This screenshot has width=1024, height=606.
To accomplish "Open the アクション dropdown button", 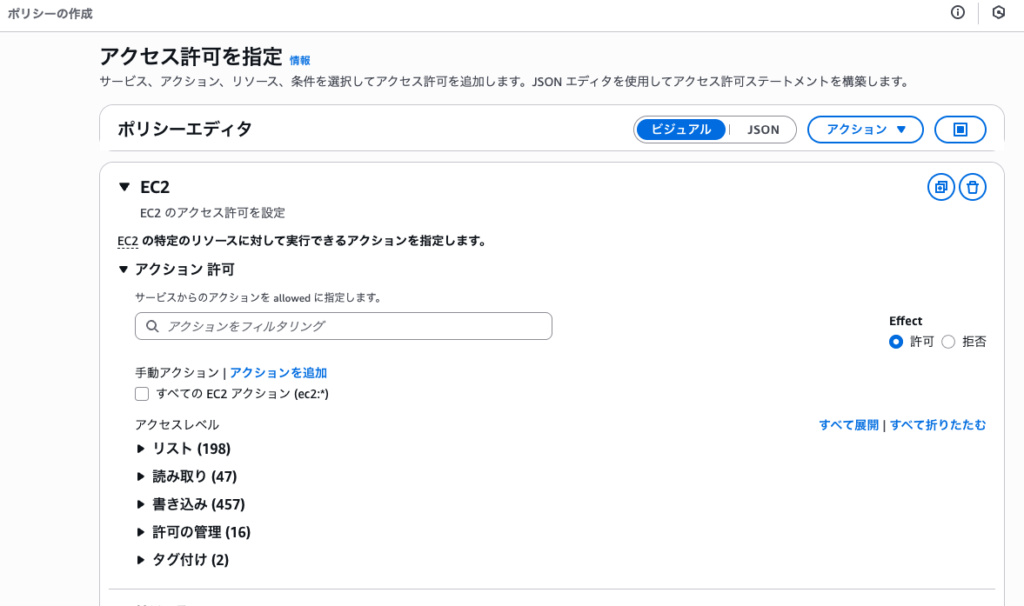I will click(864, 130).
